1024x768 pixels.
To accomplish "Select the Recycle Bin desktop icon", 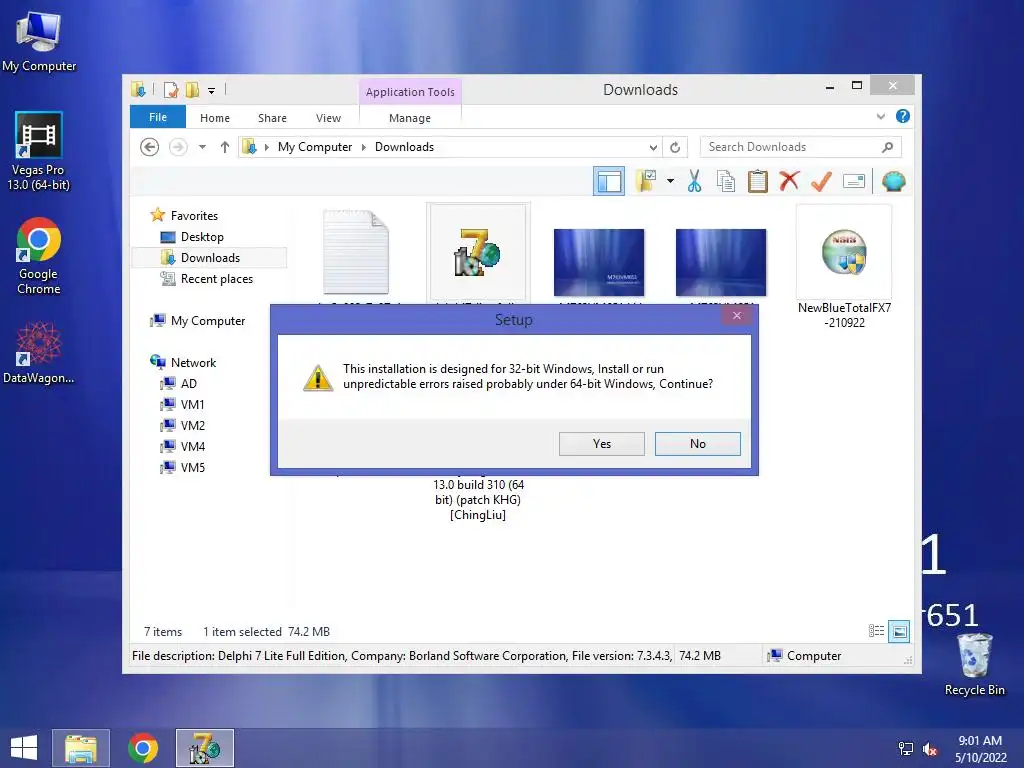I will click(x=974, y=665).
